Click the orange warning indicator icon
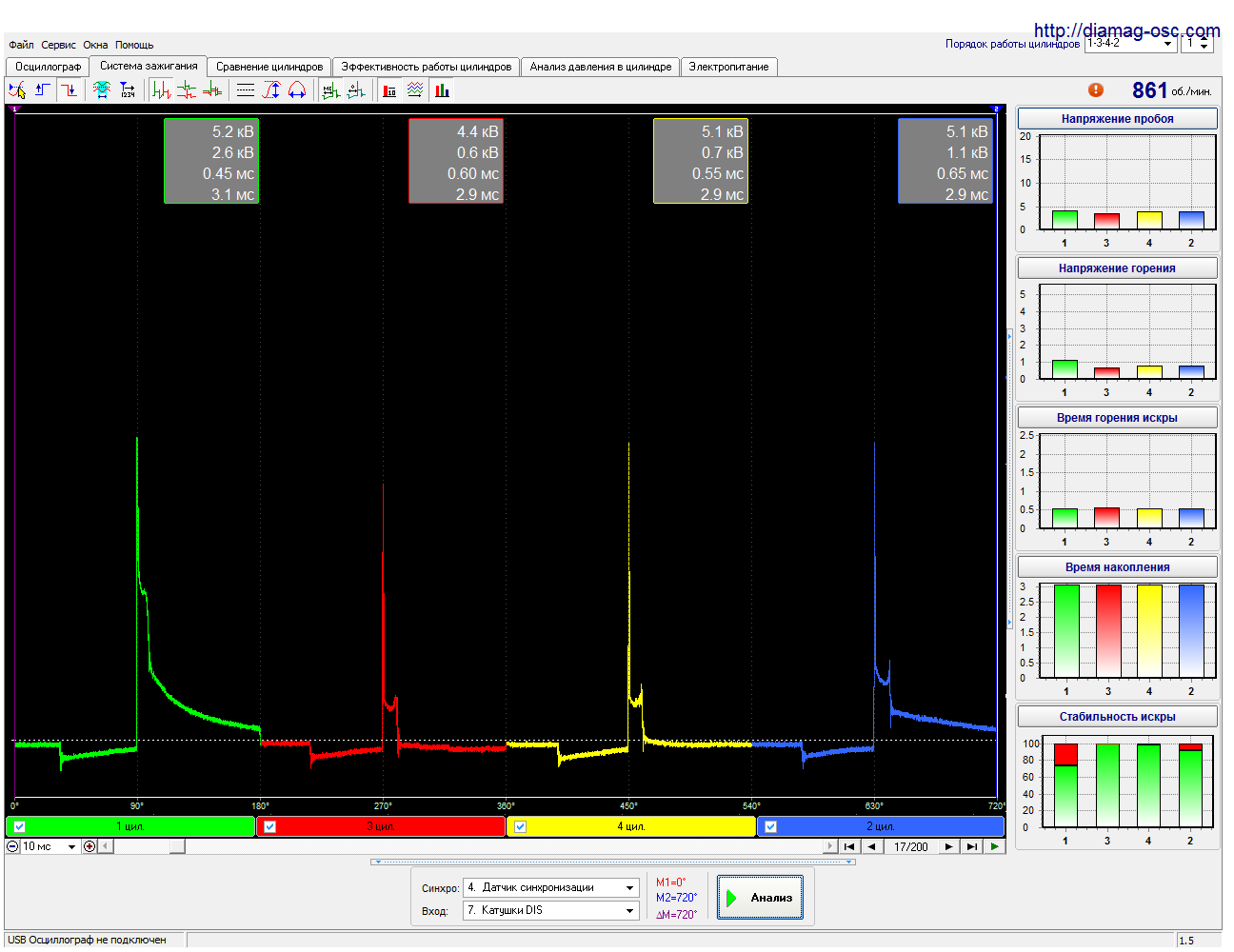The image size is (1234, 952). tap(1096, 89)
